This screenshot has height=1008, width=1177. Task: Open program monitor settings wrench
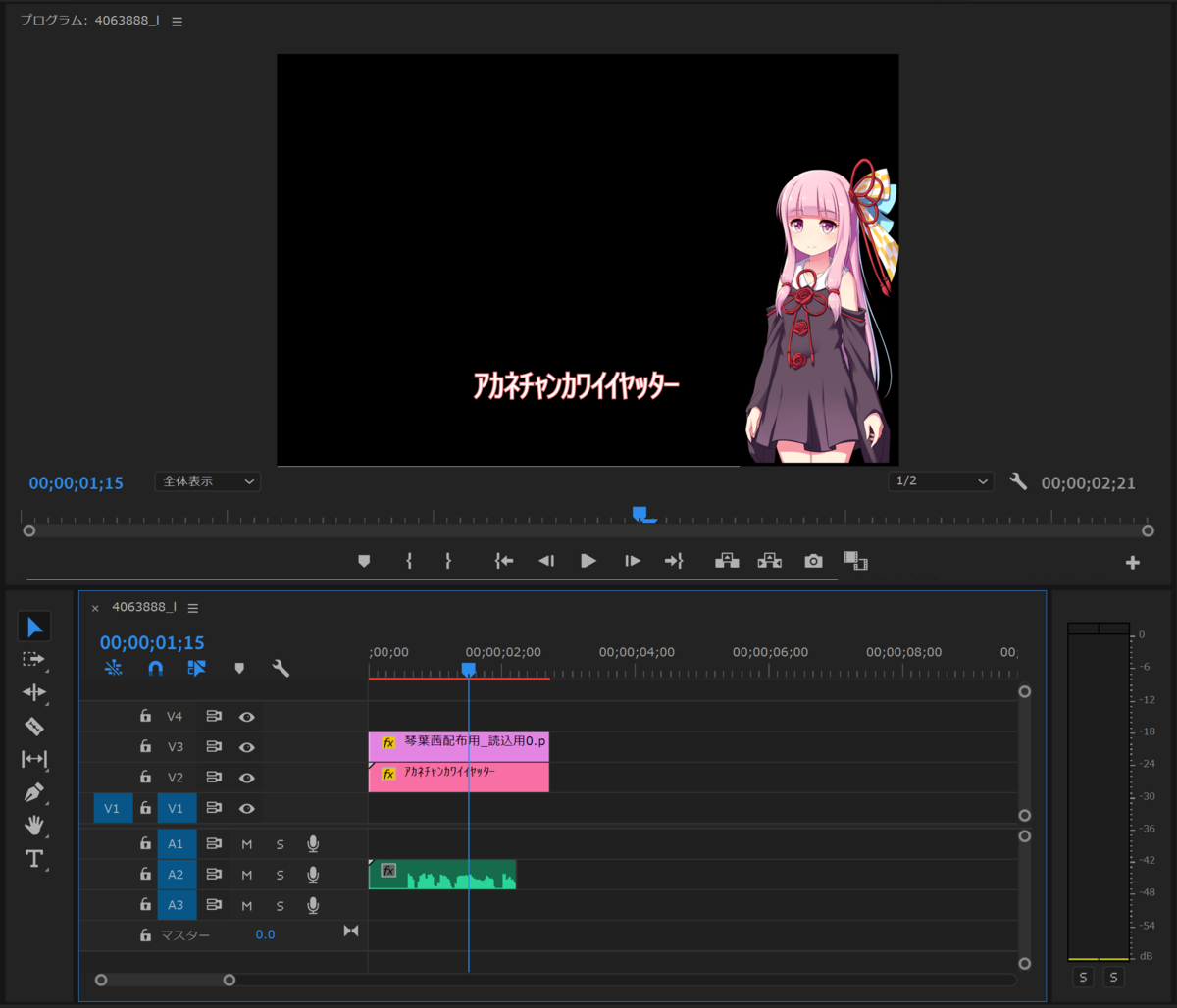tap(1018, 481)
